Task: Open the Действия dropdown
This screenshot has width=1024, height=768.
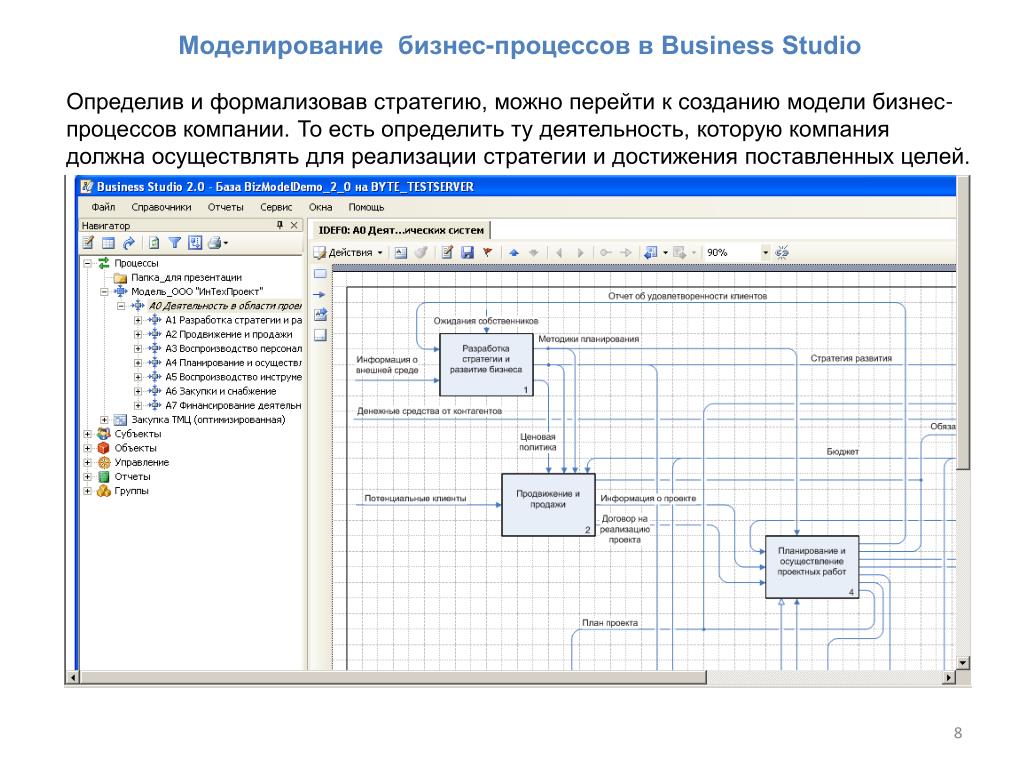Action: coord(349,253)
